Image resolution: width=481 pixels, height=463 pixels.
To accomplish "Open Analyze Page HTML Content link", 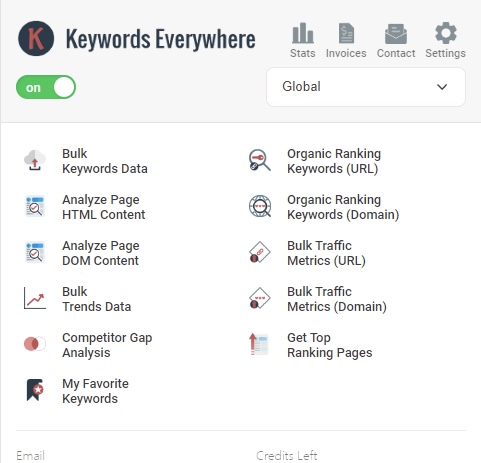I will 104,207.
